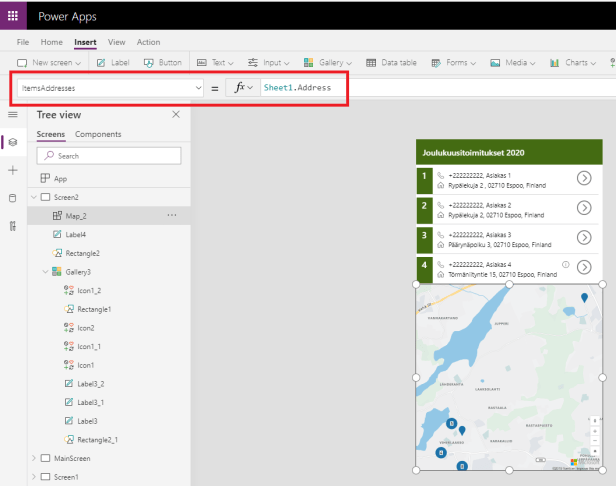Screen dimensions: 616x486
Task: Click the more options ellipsis for Map_2
Action: pyautogui.click(x=172, y=215)
